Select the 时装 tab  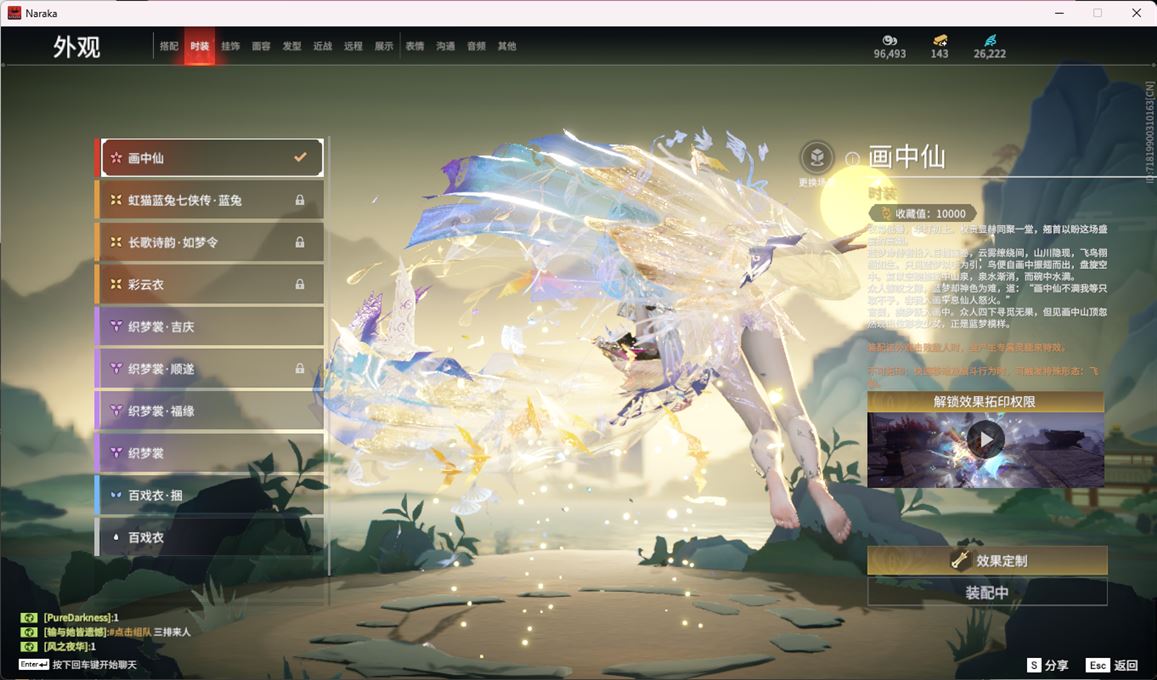[199, 46]
